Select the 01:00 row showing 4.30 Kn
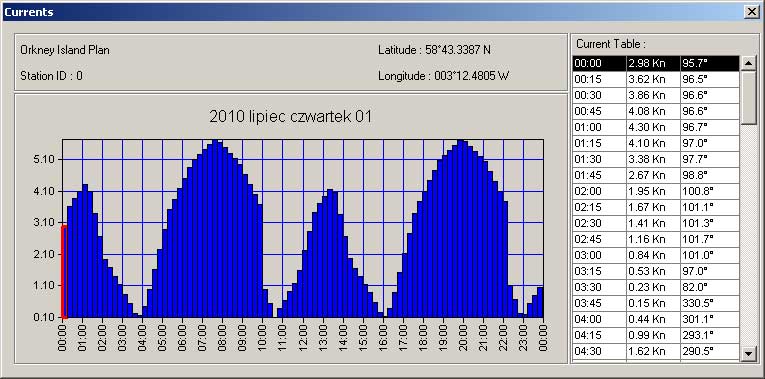This screenshot has width=765, height=379. point(656,127)
